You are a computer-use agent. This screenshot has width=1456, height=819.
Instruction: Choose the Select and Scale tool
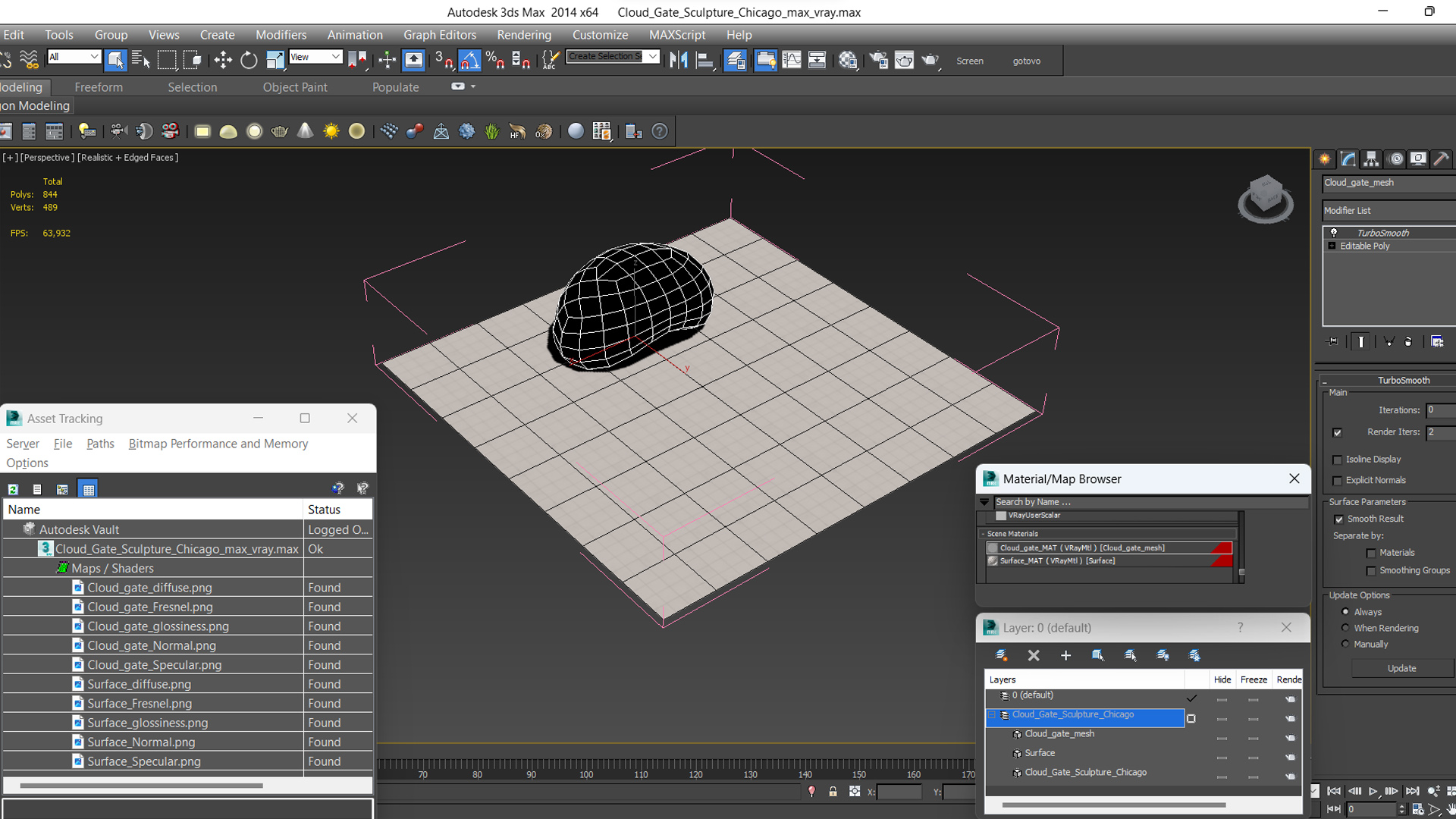click(275, 60)
